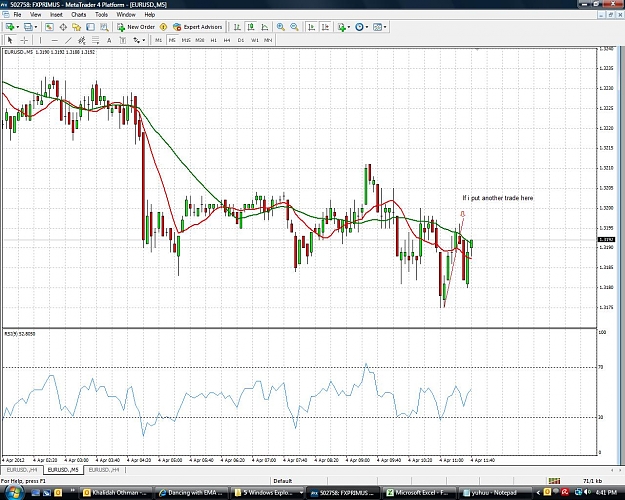This screenshot has width=625, height=500.
Task: Expand the New Chart dropdown arrow
Action: [x=18, y=27]
